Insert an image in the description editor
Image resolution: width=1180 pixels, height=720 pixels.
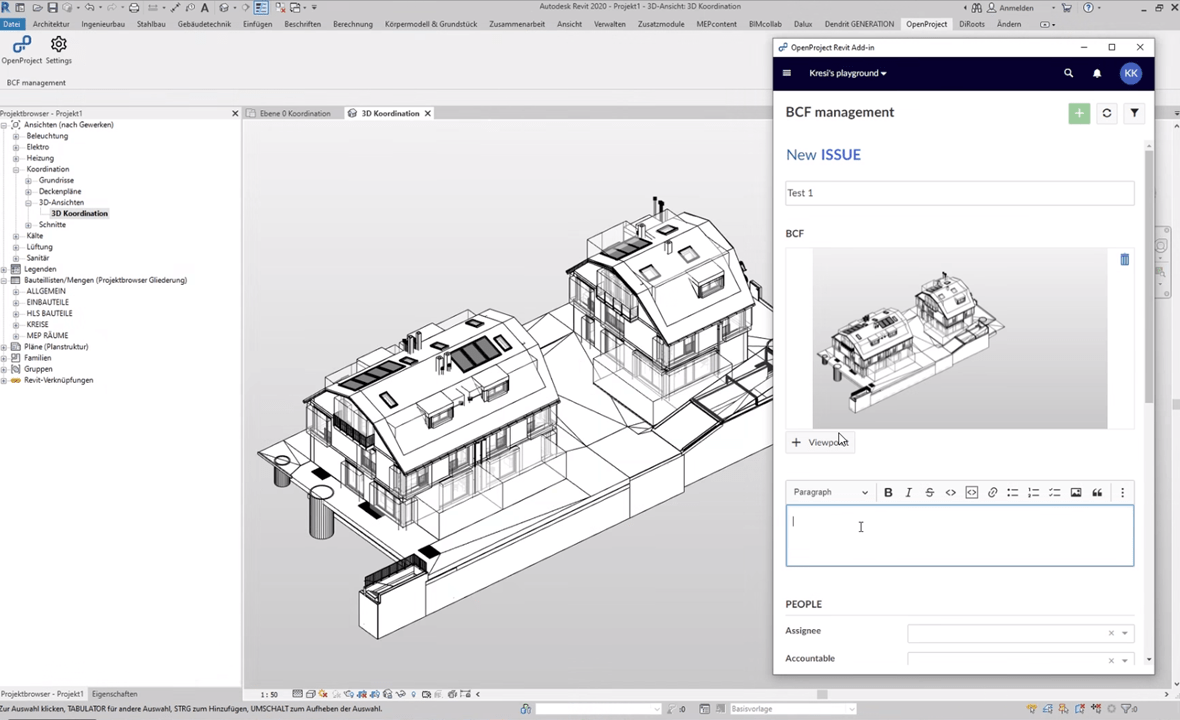[x=1076, y=492]
